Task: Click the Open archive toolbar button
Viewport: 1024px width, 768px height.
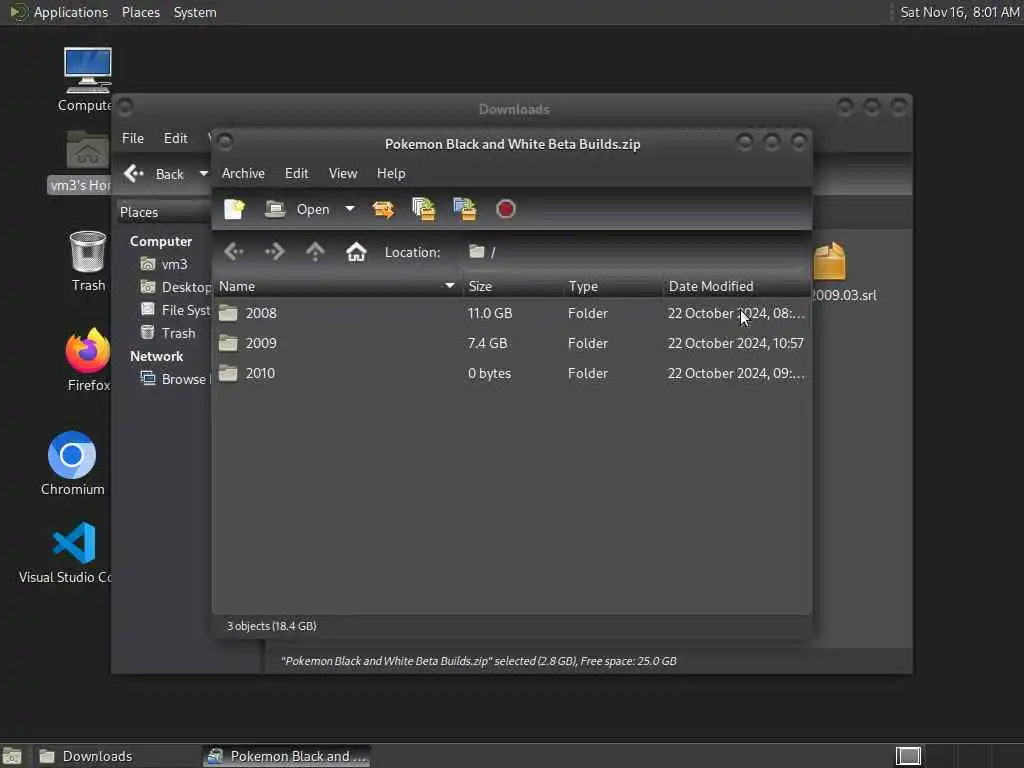Action: 297,209
